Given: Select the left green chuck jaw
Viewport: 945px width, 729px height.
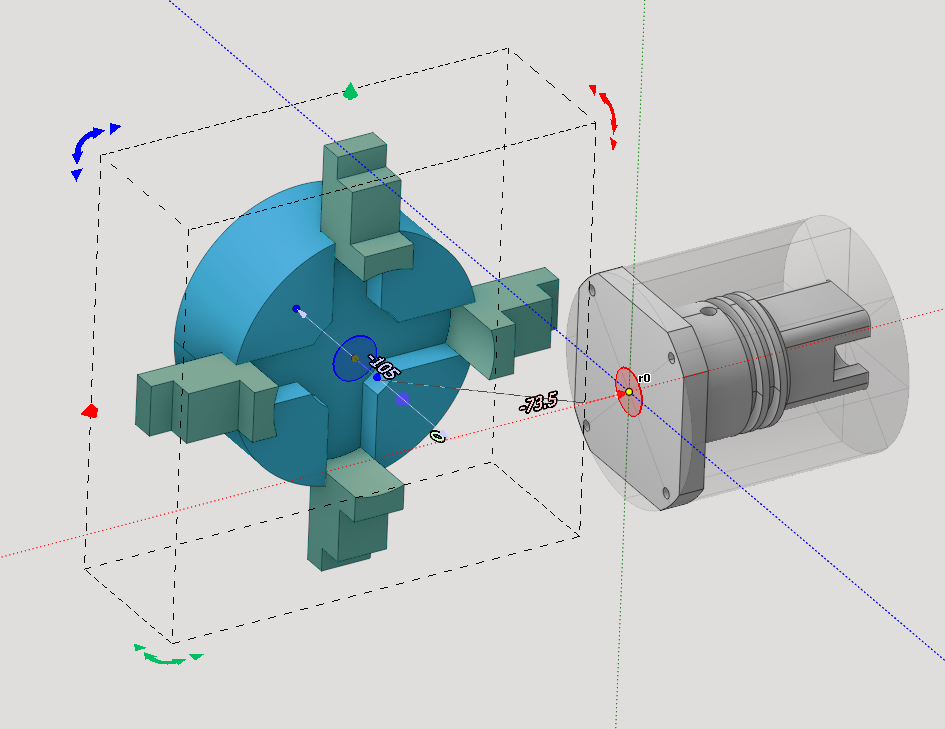Looking at the screenshot, I should coord(195,395).
